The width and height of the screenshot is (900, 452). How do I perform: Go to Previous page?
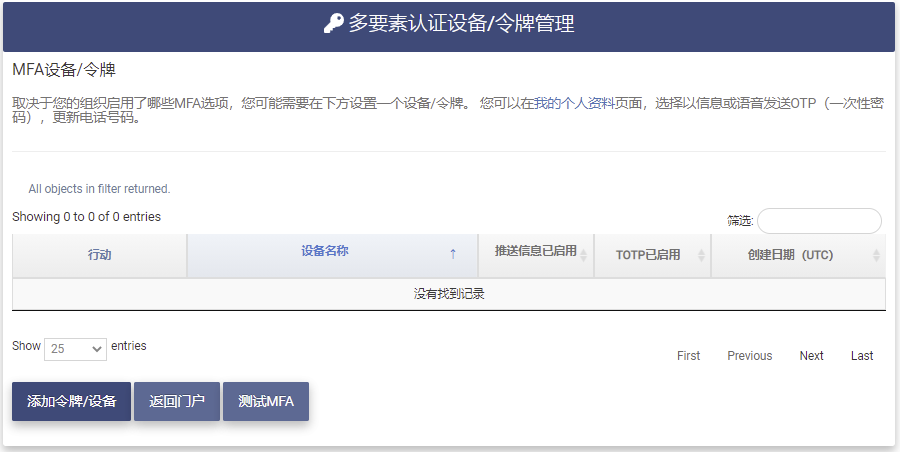click(x=750, y=356)
